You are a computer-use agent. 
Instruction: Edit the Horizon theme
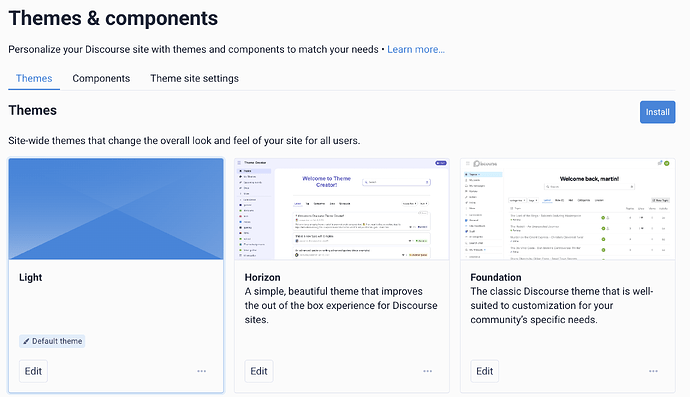[259, 371]
